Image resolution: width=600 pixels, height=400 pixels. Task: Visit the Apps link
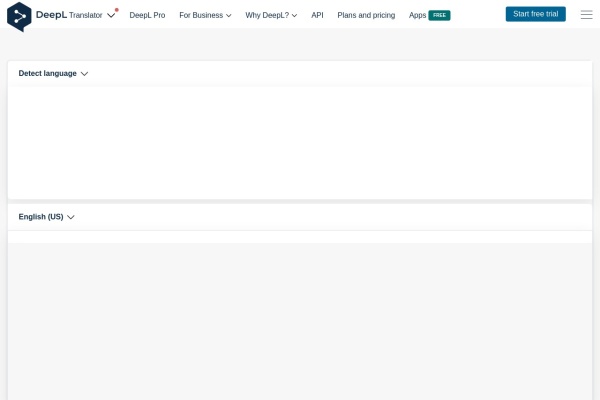417,16
